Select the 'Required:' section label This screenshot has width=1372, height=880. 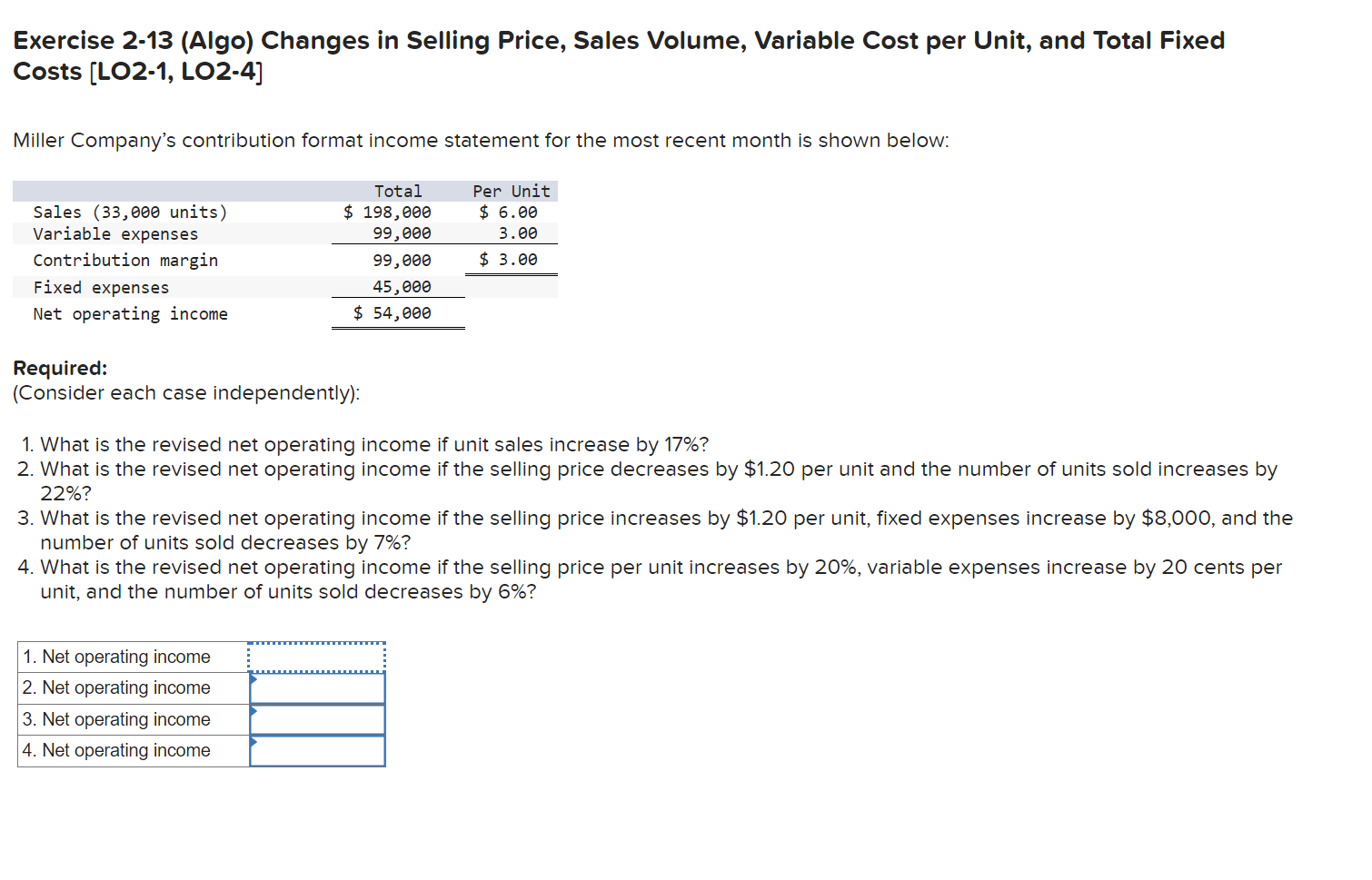(x=60, y=368)
